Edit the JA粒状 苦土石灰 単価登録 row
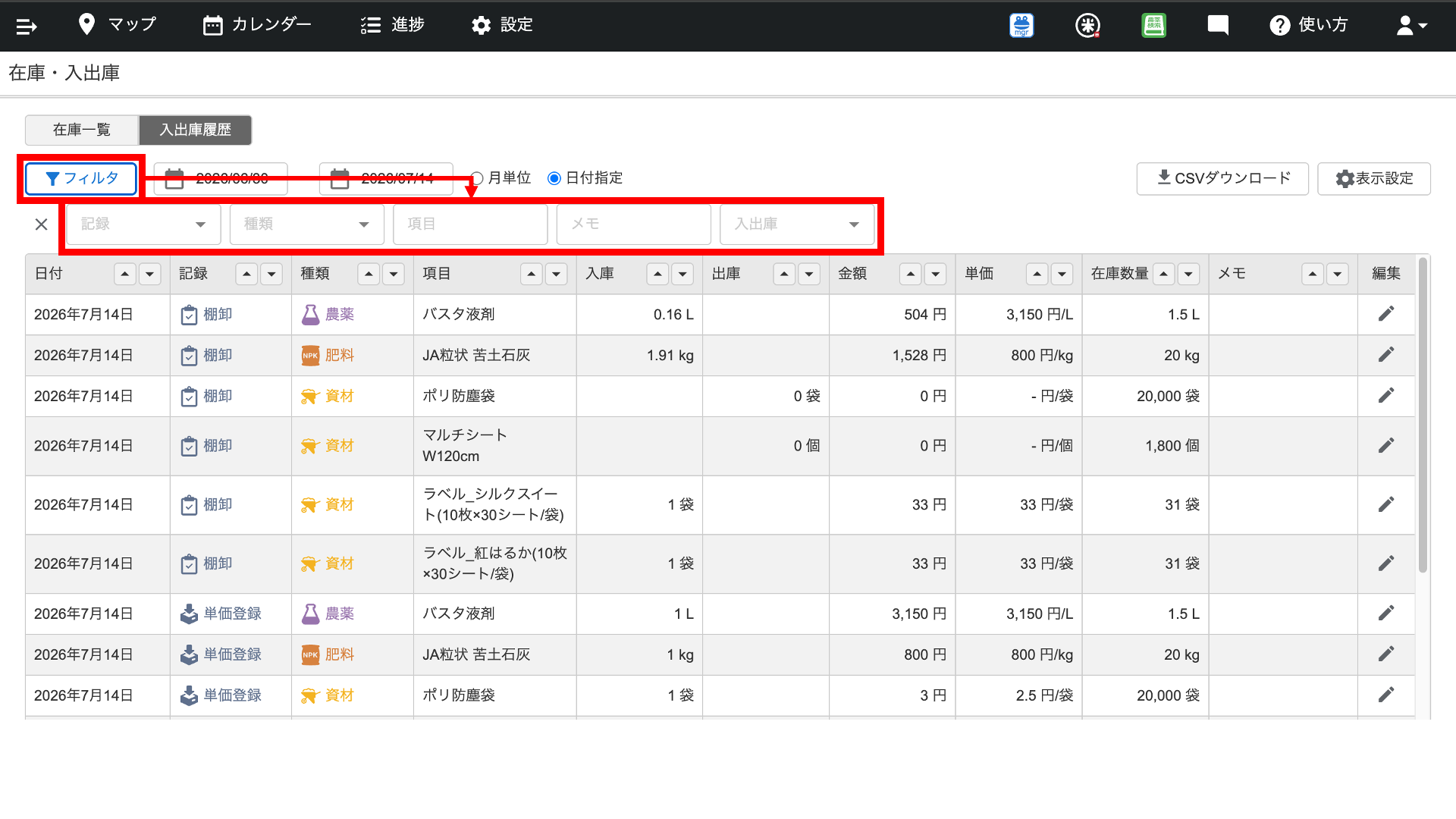Image resolution: width=1456 pixels, height=819 pixels. click(1386, 654)
